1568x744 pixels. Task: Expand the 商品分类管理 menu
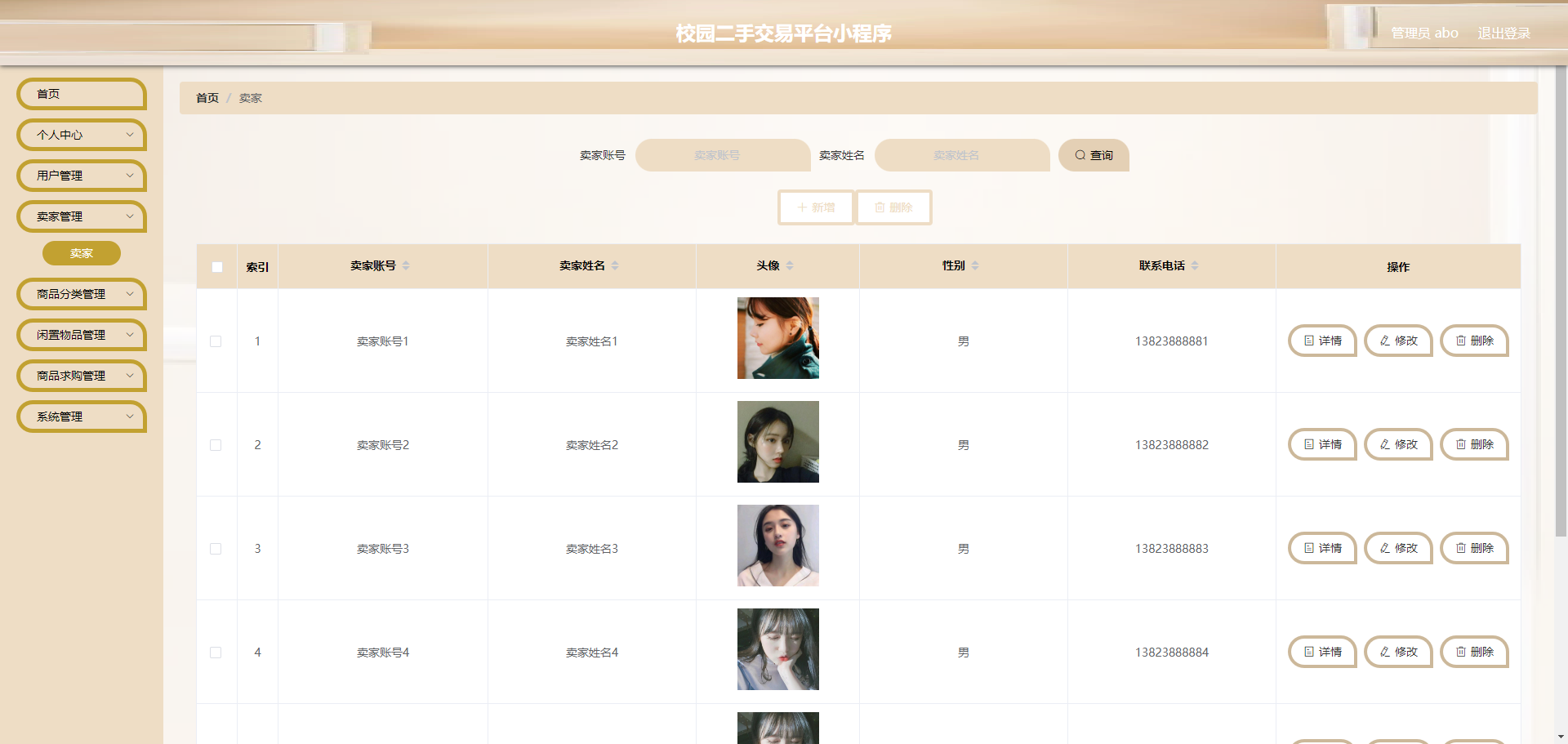pos(82,294)
